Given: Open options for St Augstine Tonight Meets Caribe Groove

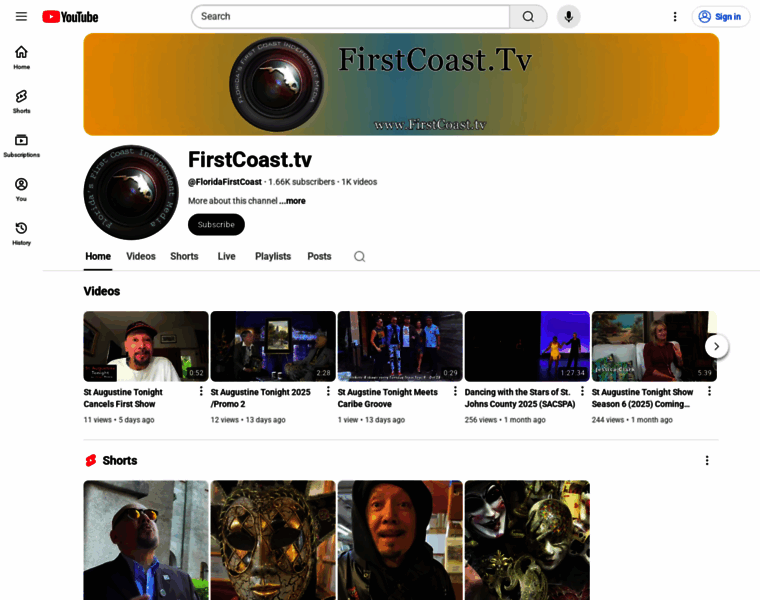Looking at the screenshot, I should (455, 391).
